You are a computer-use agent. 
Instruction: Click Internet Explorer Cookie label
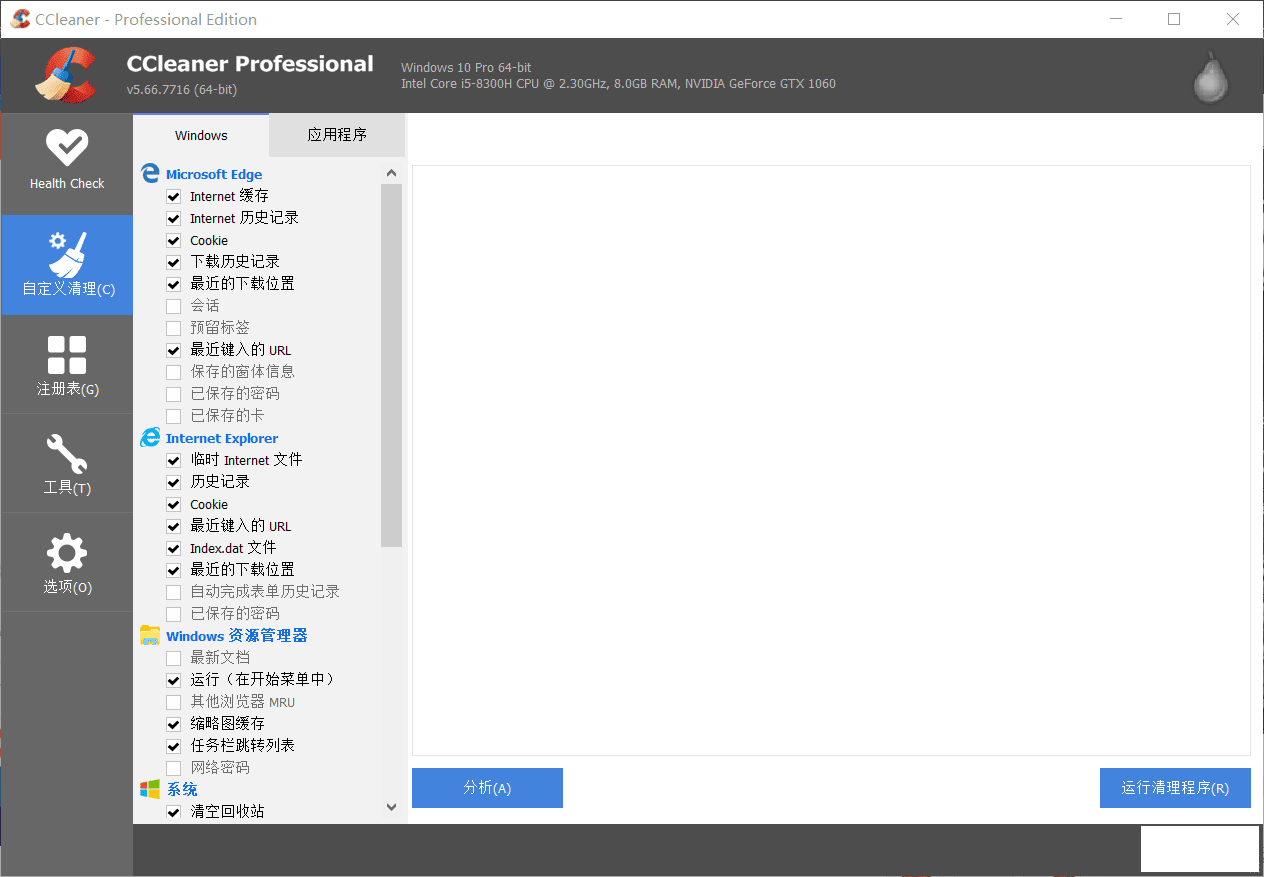point(209,504)
